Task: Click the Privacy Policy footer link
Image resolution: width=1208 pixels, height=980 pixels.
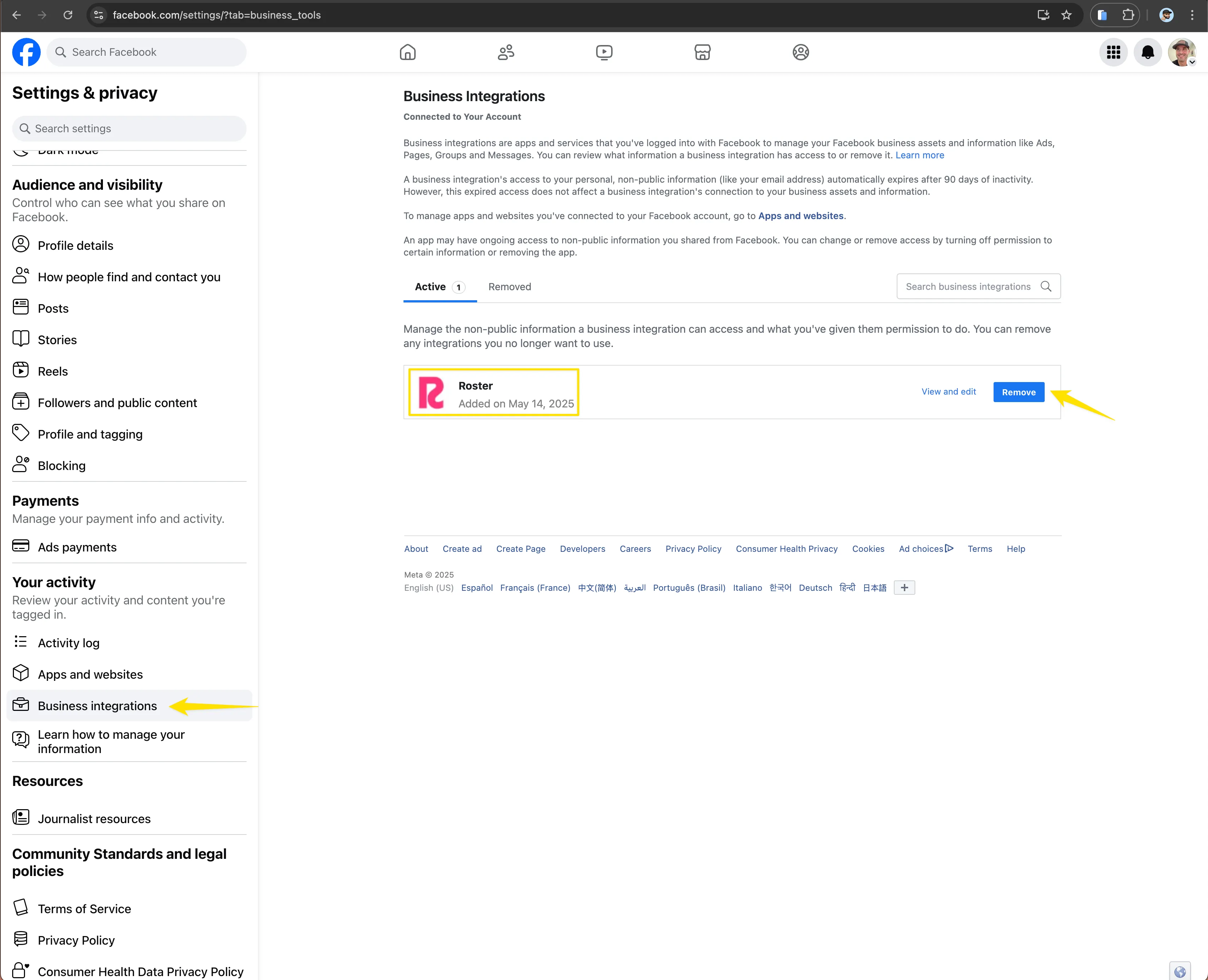Action: 693,549
